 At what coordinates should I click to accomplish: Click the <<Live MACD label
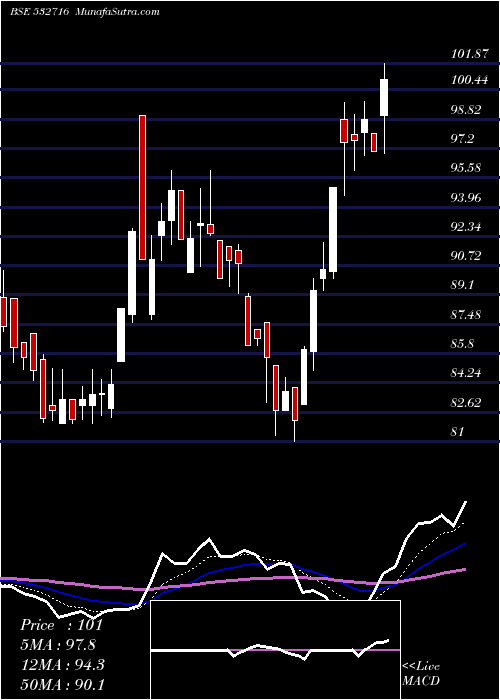(x=421, y=673)
